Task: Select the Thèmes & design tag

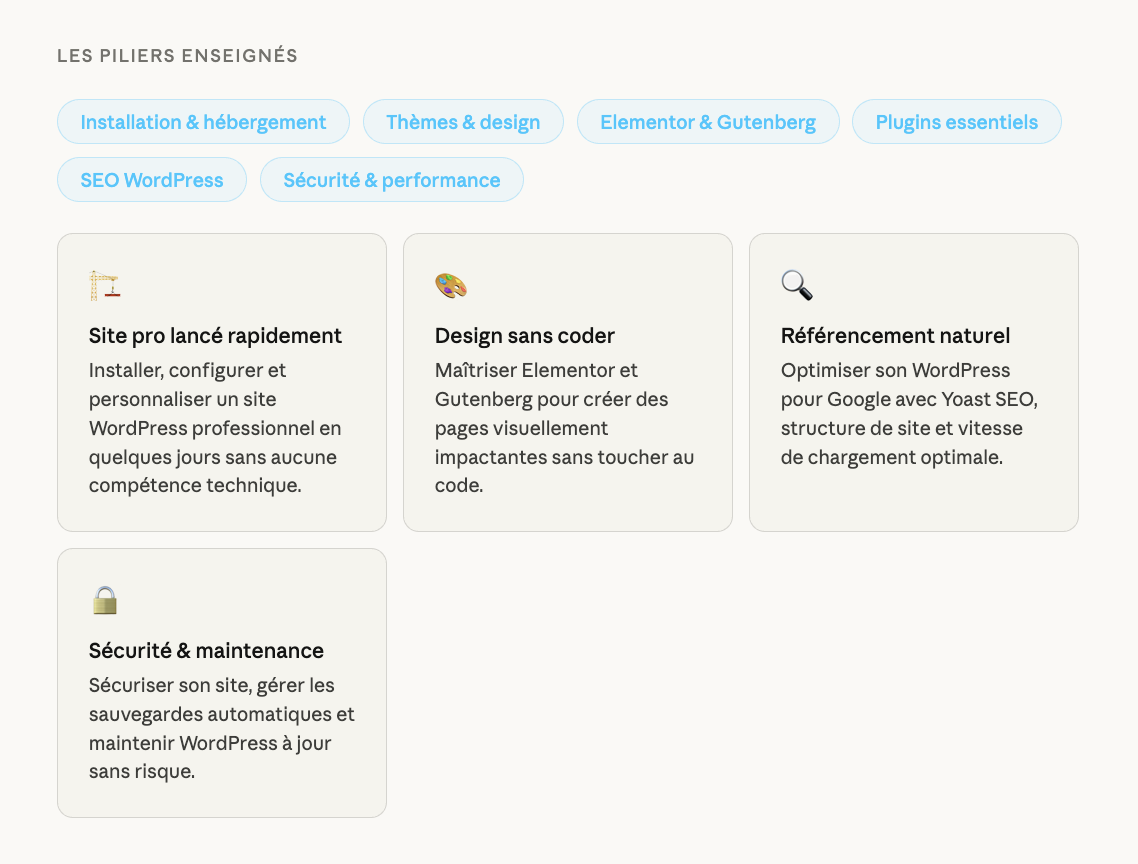Action: (x=463, y=122)
